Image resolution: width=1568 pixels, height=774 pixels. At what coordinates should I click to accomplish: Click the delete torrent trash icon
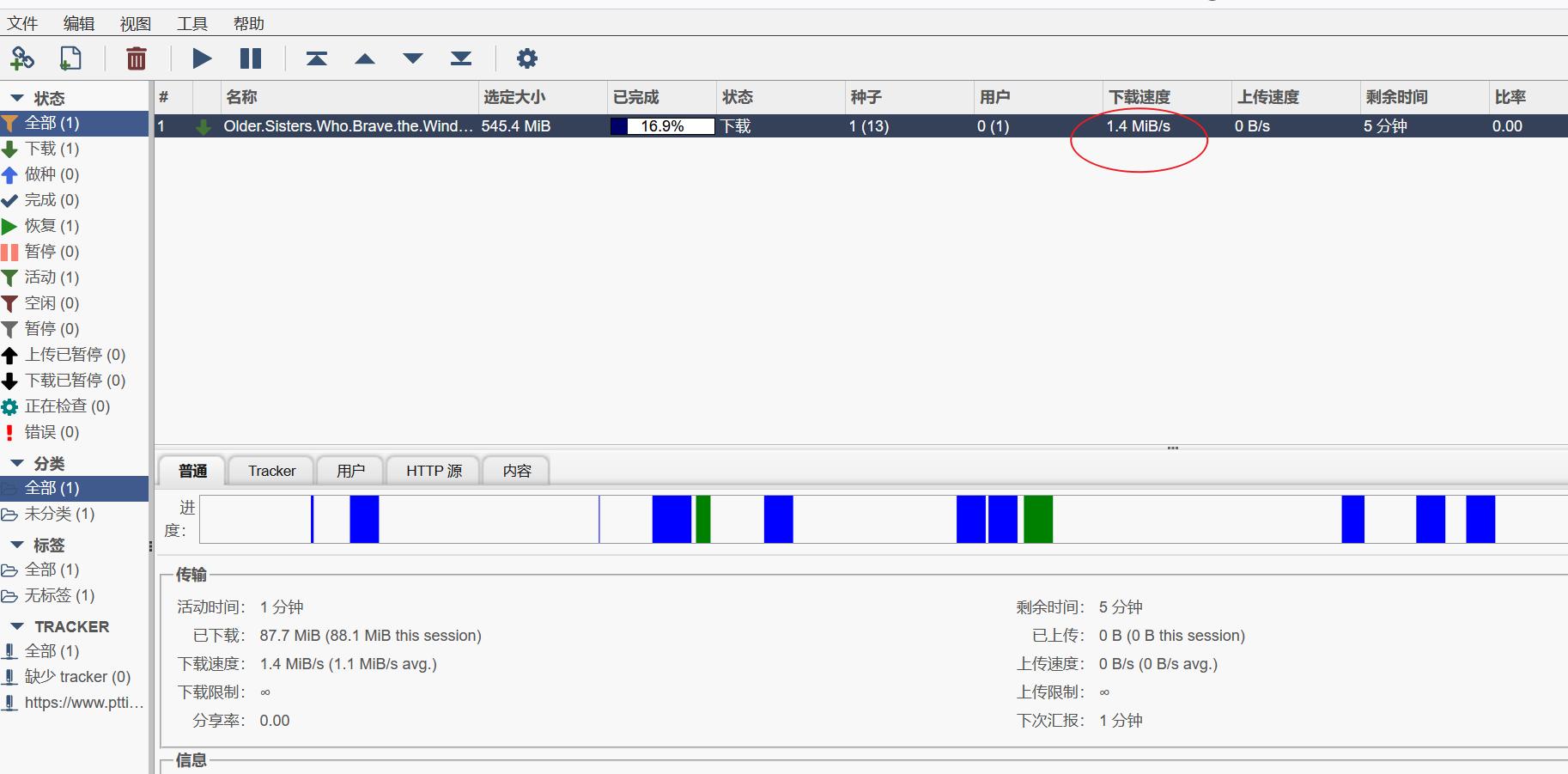[x=136, y=58]
